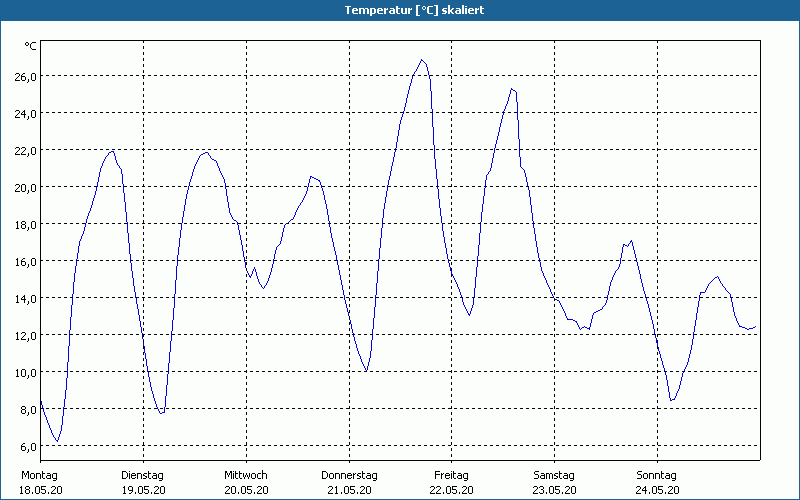800x500 pixels.
Task: Select the Sonntag day label
Action: pyautogui.click(x=657, y=475)
